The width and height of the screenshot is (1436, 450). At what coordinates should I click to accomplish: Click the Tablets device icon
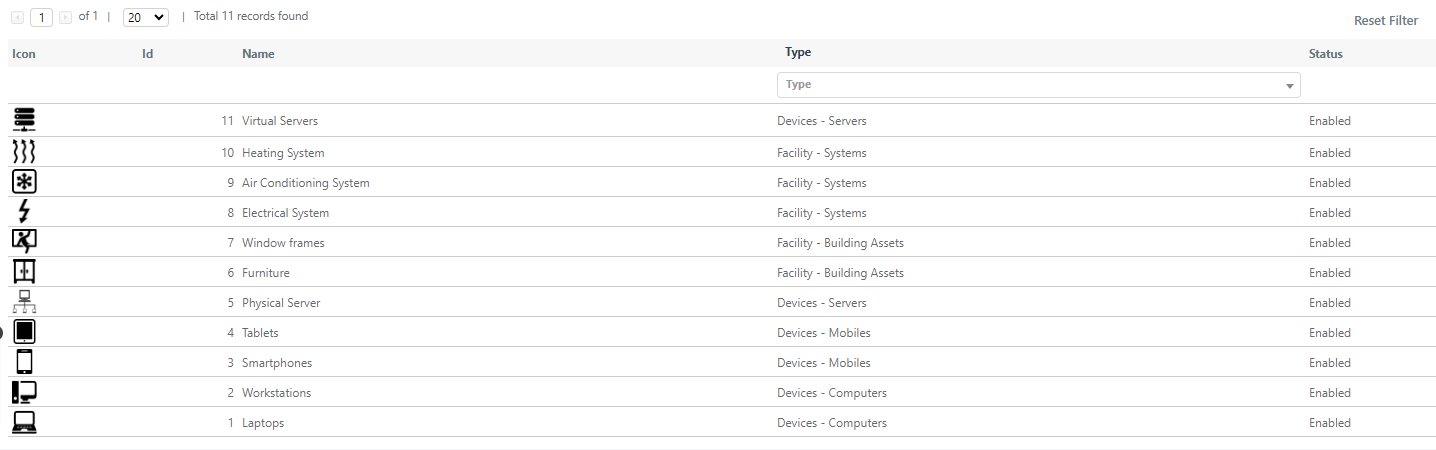click(x=24, y=332)
